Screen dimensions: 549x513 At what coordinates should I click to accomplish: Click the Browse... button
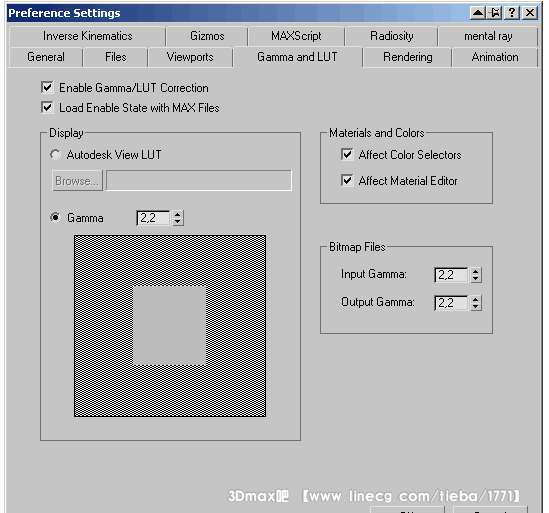77,181
